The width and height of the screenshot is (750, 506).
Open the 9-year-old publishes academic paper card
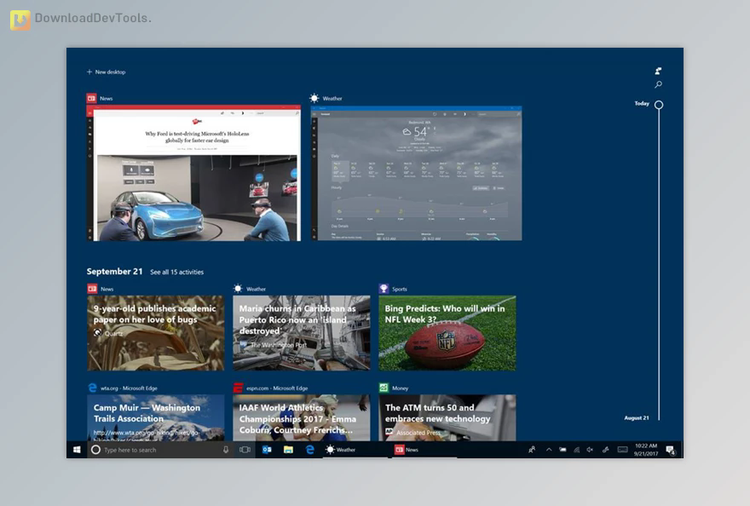tap(155, 333)
